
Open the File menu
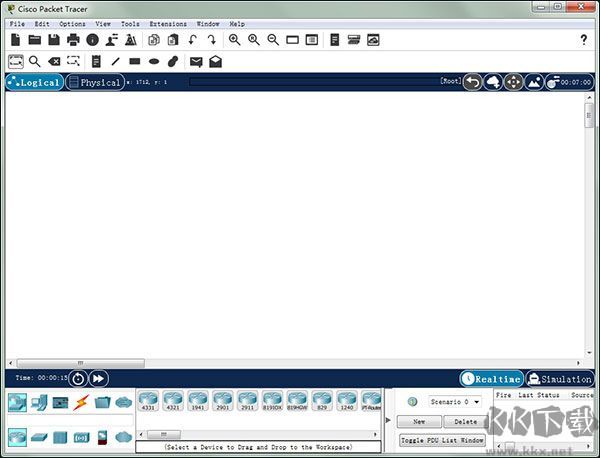[x=17, y=24]
